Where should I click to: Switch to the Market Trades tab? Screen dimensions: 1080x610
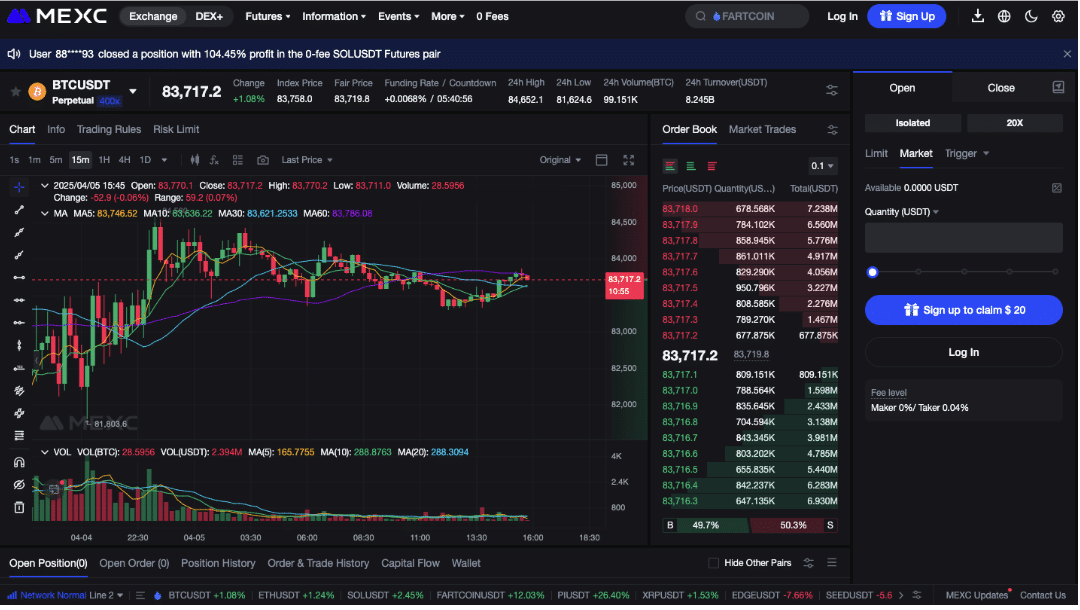point(762,129)
